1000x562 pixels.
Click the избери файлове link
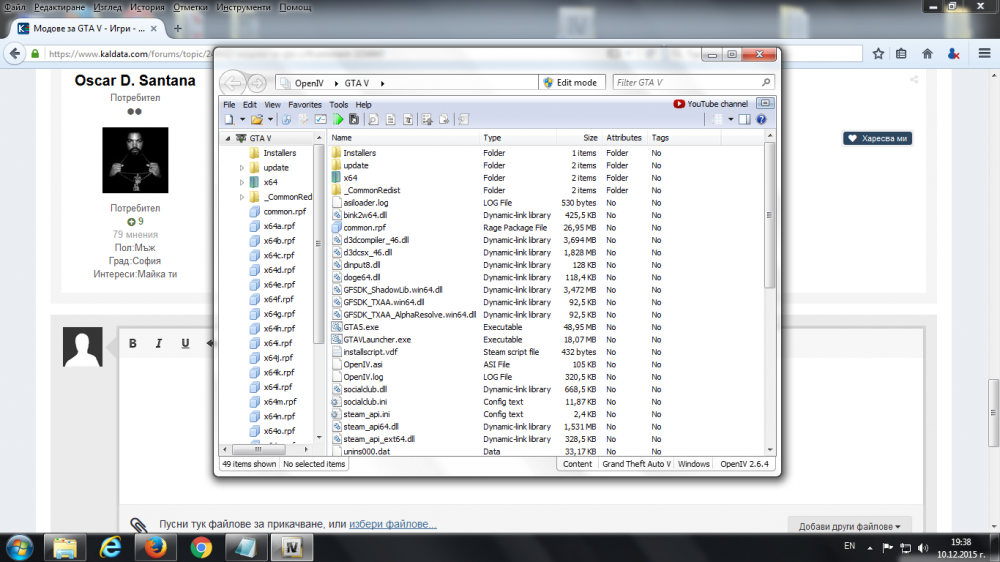click(x=393, y=524)
